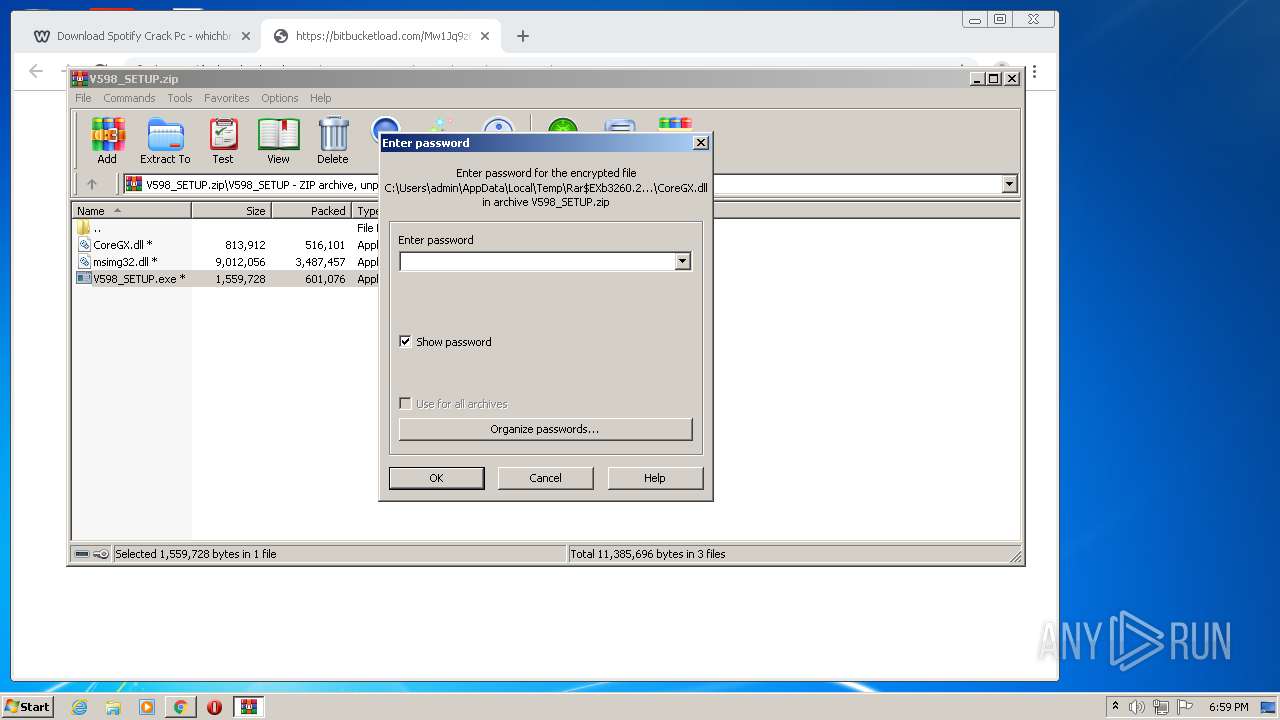Click the network tray icon
The image size is (1280, 720).
point(1161,707)
